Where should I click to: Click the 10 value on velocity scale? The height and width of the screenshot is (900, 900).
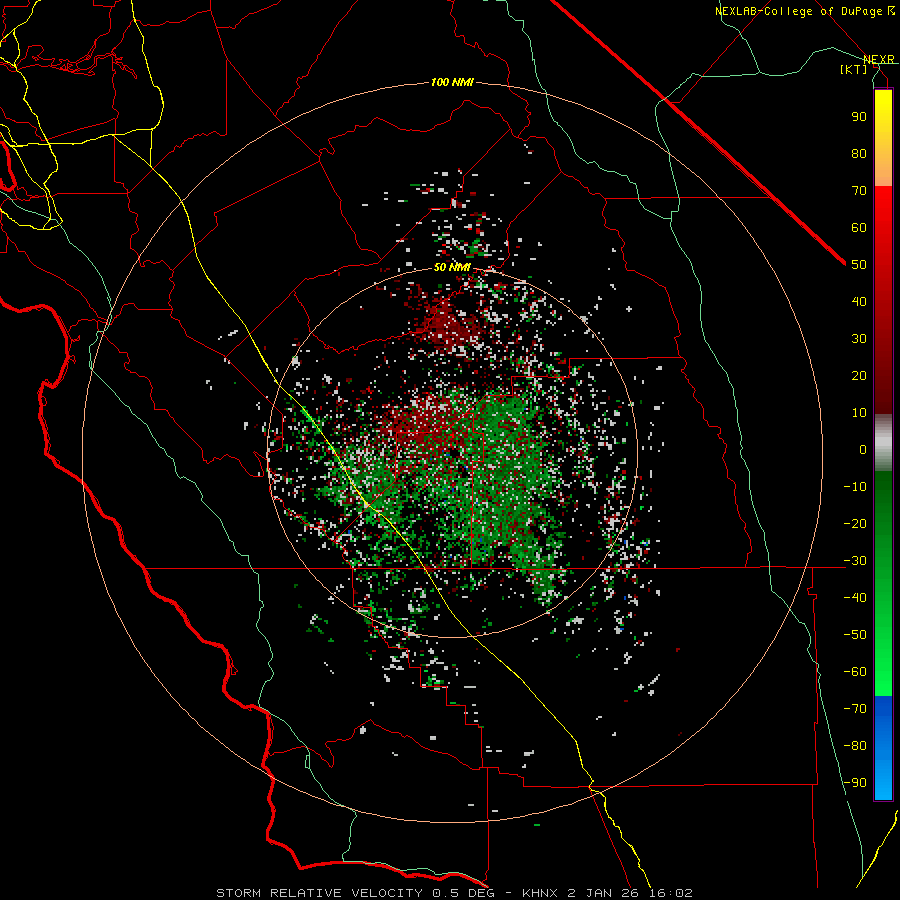859,413
